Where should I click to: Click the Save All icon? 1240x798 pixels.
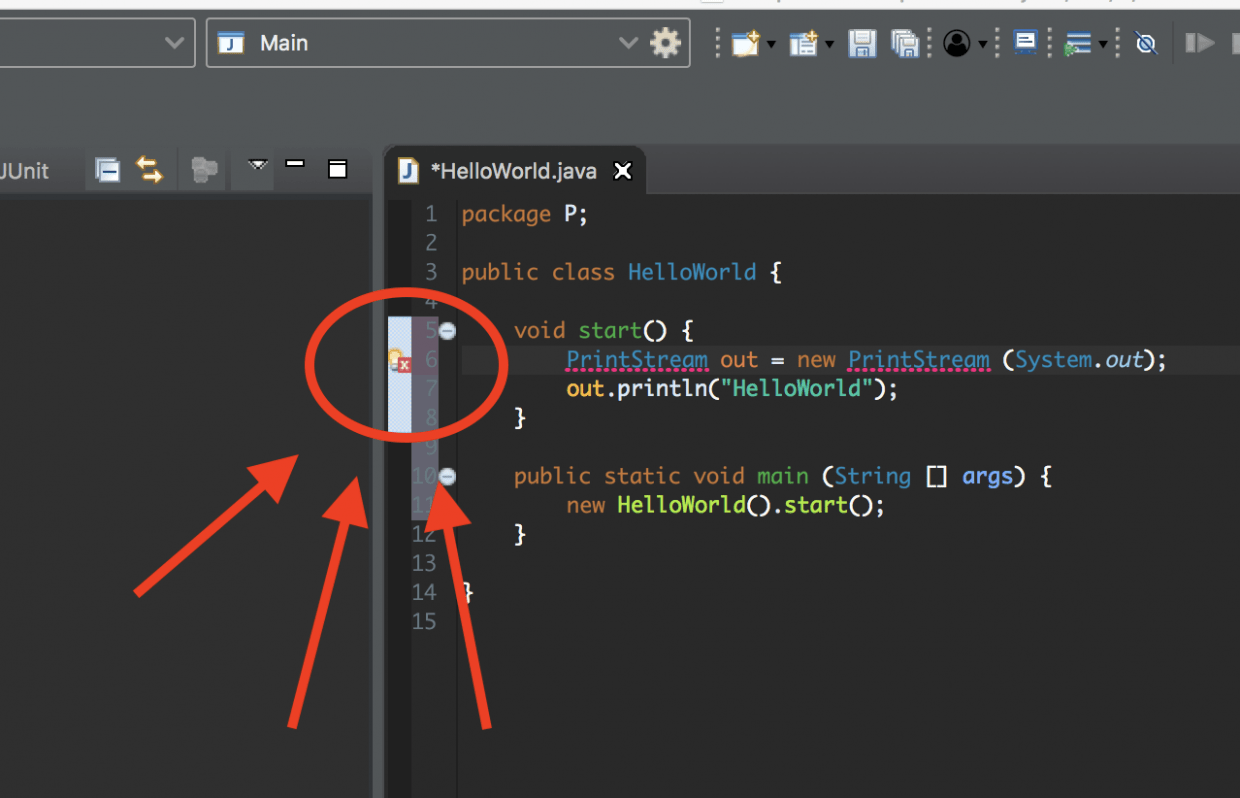905,43
